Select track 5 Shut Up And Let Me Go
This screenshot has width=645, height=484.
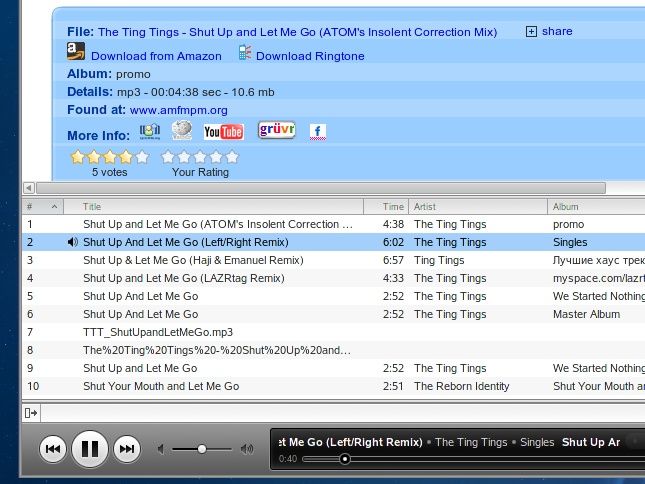coord(334,296)
